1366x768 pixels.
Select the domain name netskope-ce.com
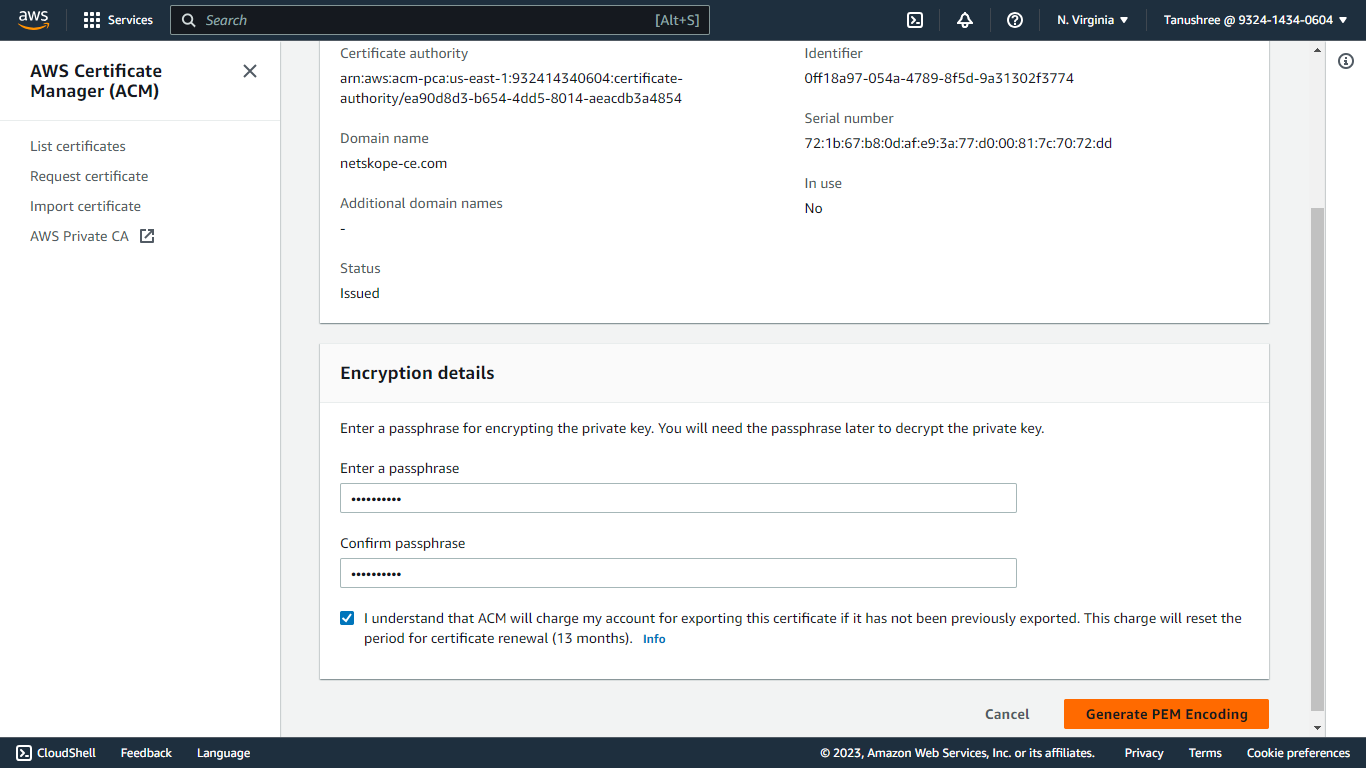393,163
